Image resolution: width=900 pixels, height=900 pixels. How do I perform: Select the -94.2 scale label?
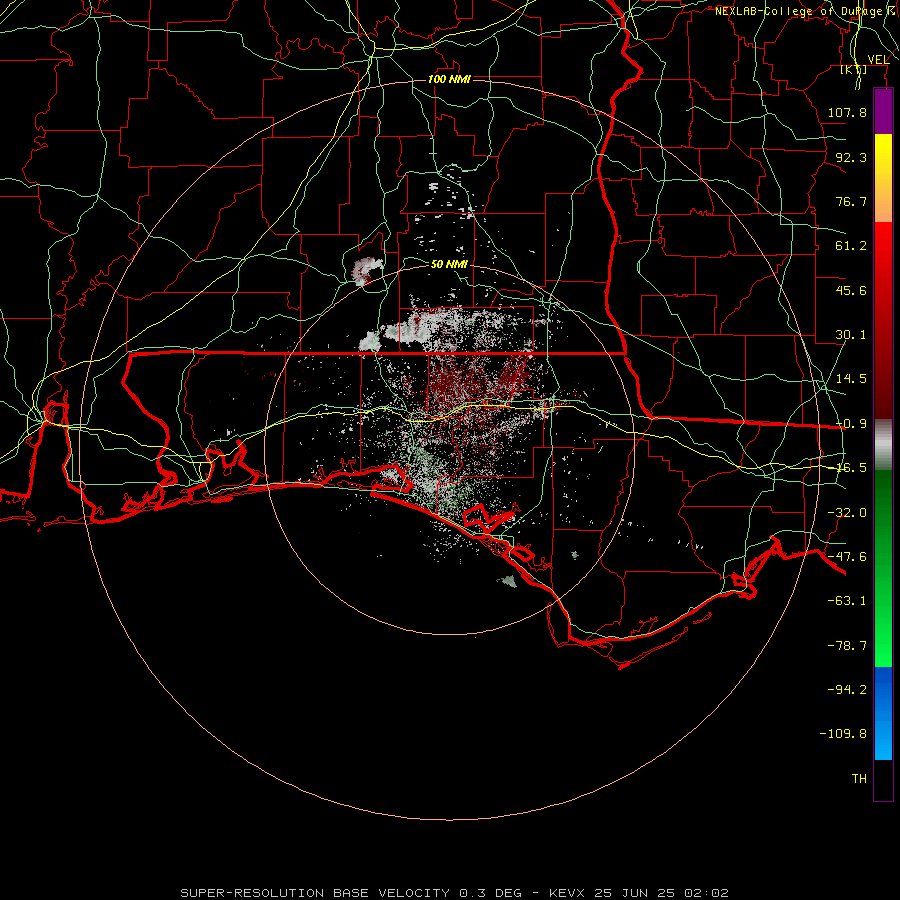click(847, 690)
